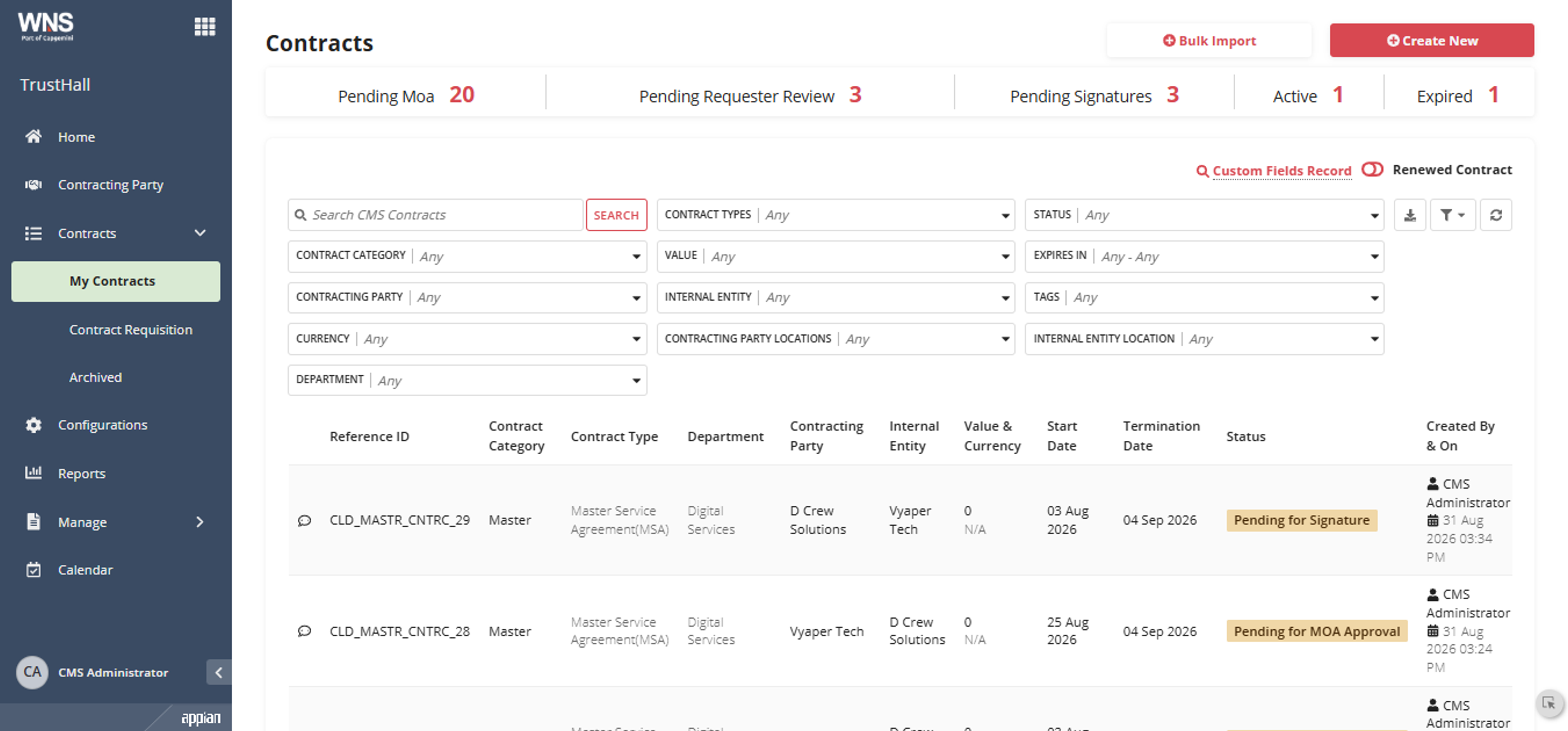Open the app grid launcher icon

(205, 26)
